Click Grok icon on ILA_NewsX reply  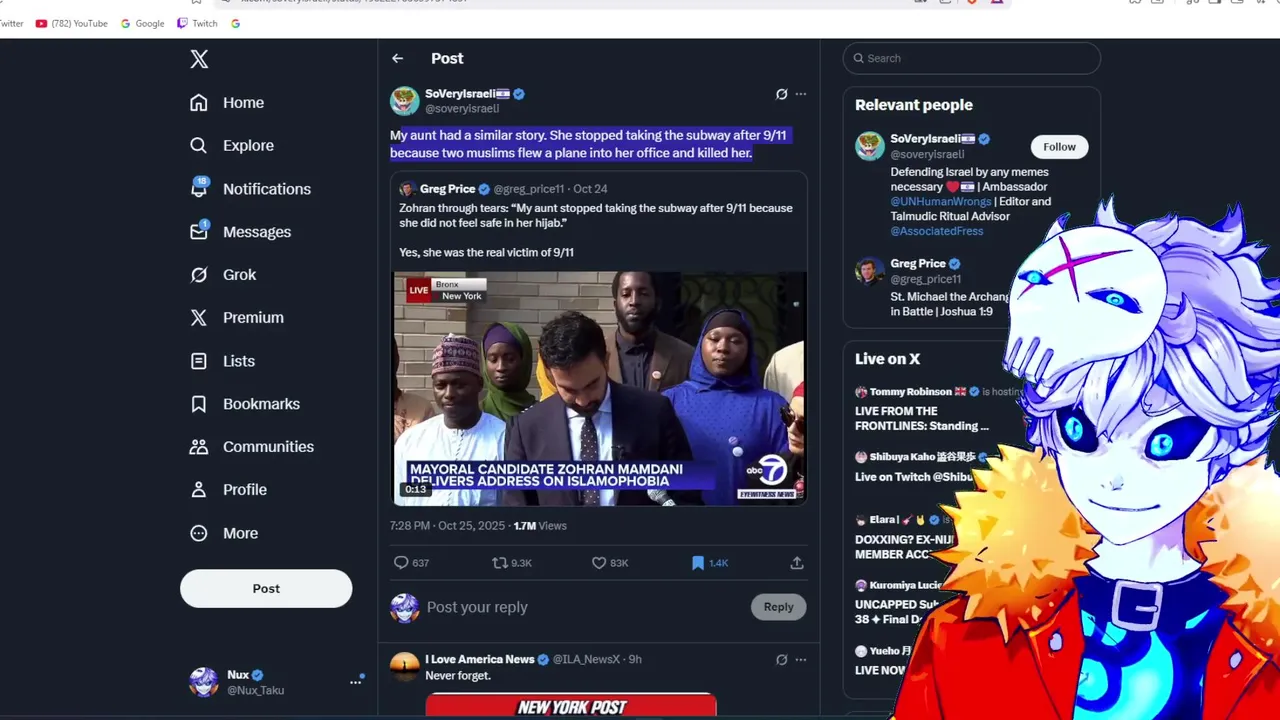point(782,660)
